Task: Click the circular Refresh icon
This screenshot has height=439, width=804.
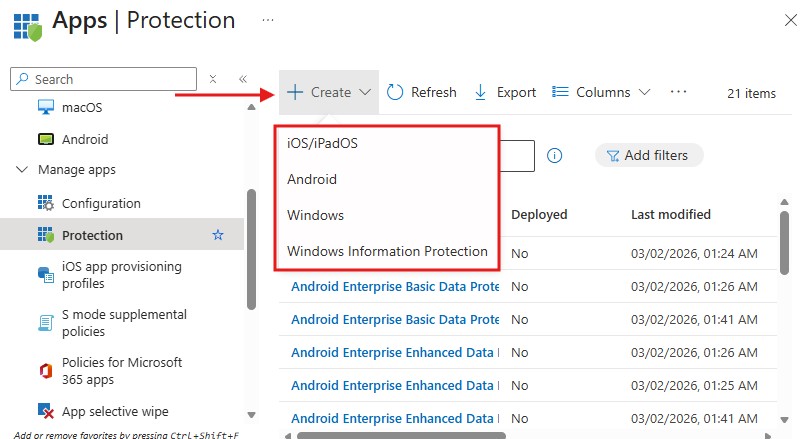Action: [x=395, y=92]
